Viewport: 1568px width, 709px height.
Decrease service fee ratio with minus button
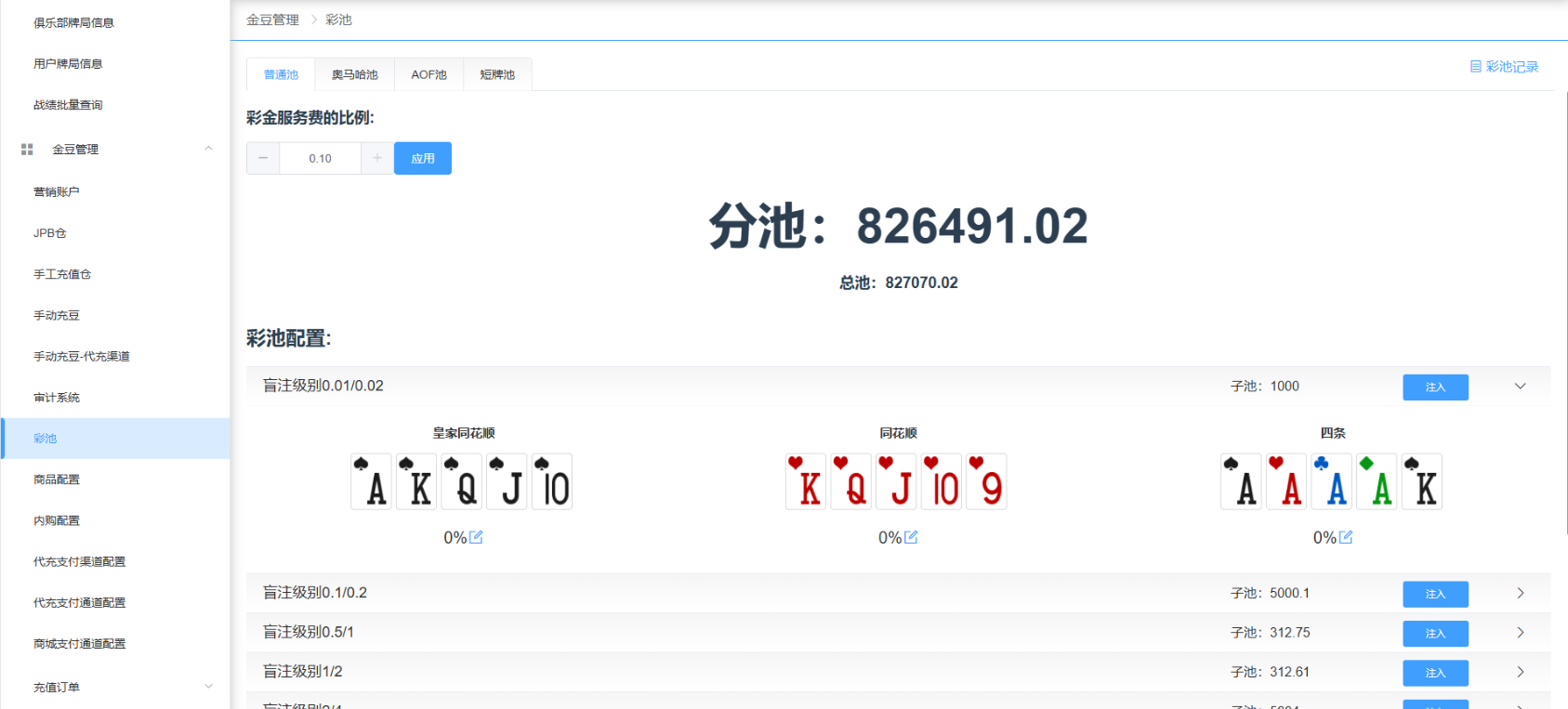(x=263, y=158)
